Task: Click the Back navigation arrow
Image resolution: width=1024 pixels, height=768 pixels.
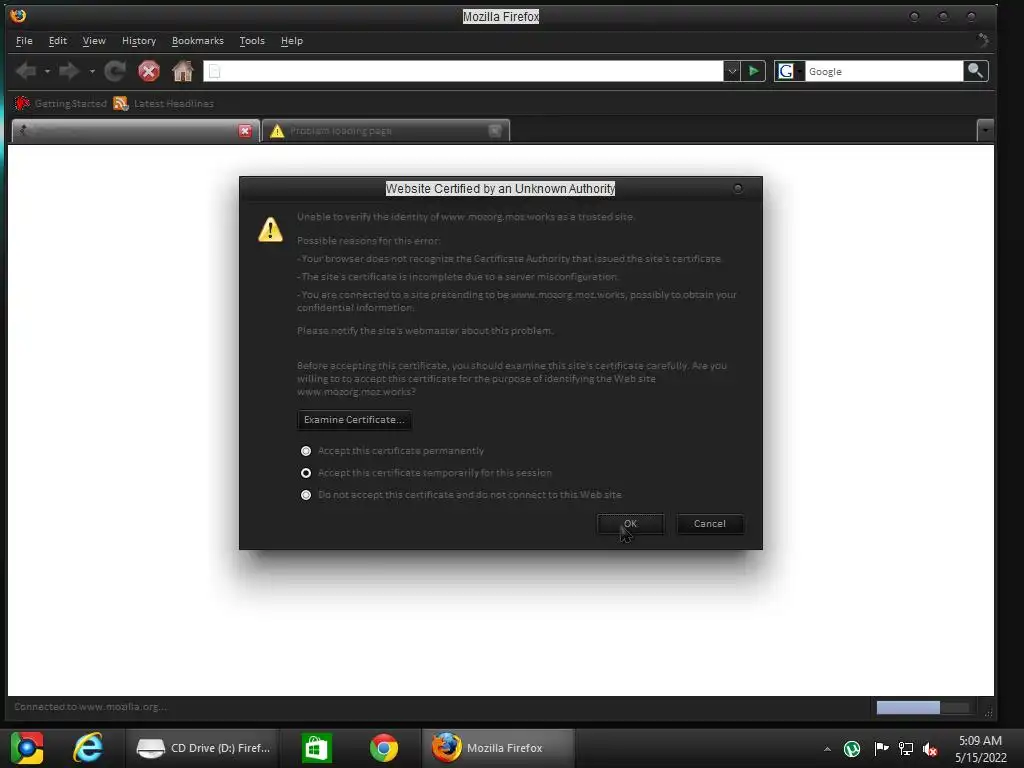Action: (x=26, y=71)
